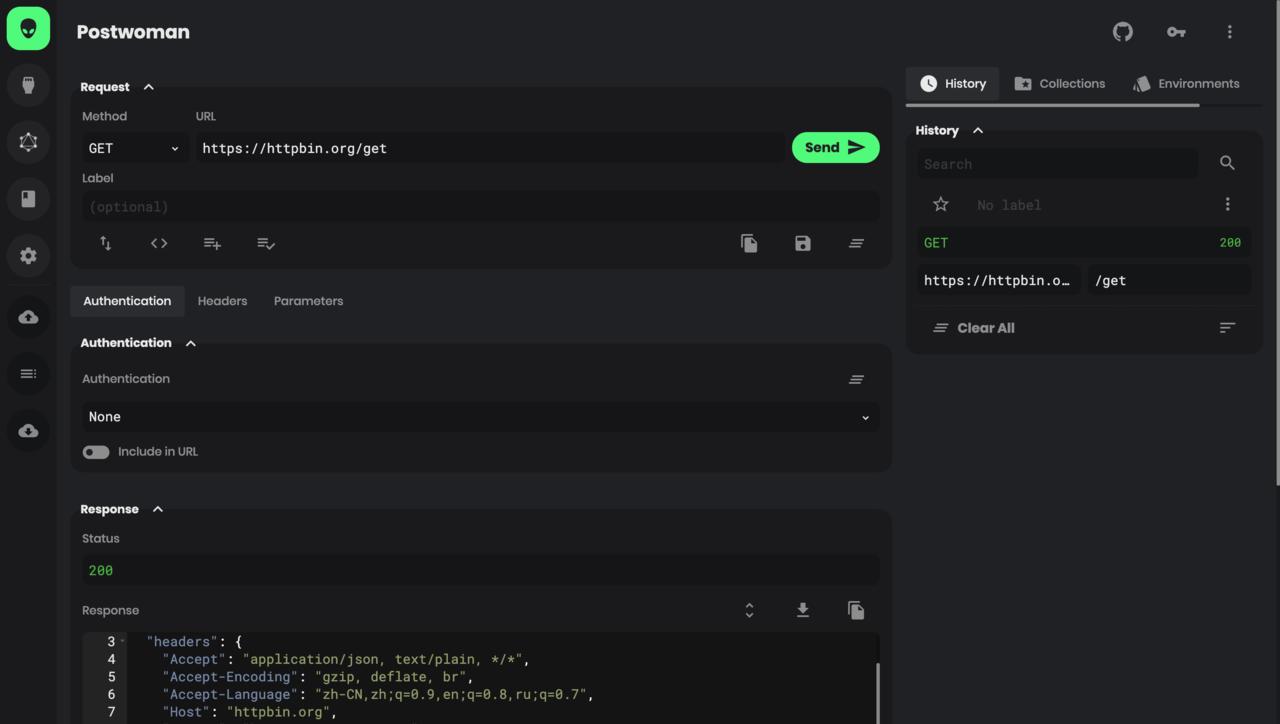Open the WebSocket page from the sidebar
Image resolution: width=1280 pixels, height=724 pixels.
tap(28, 85)
